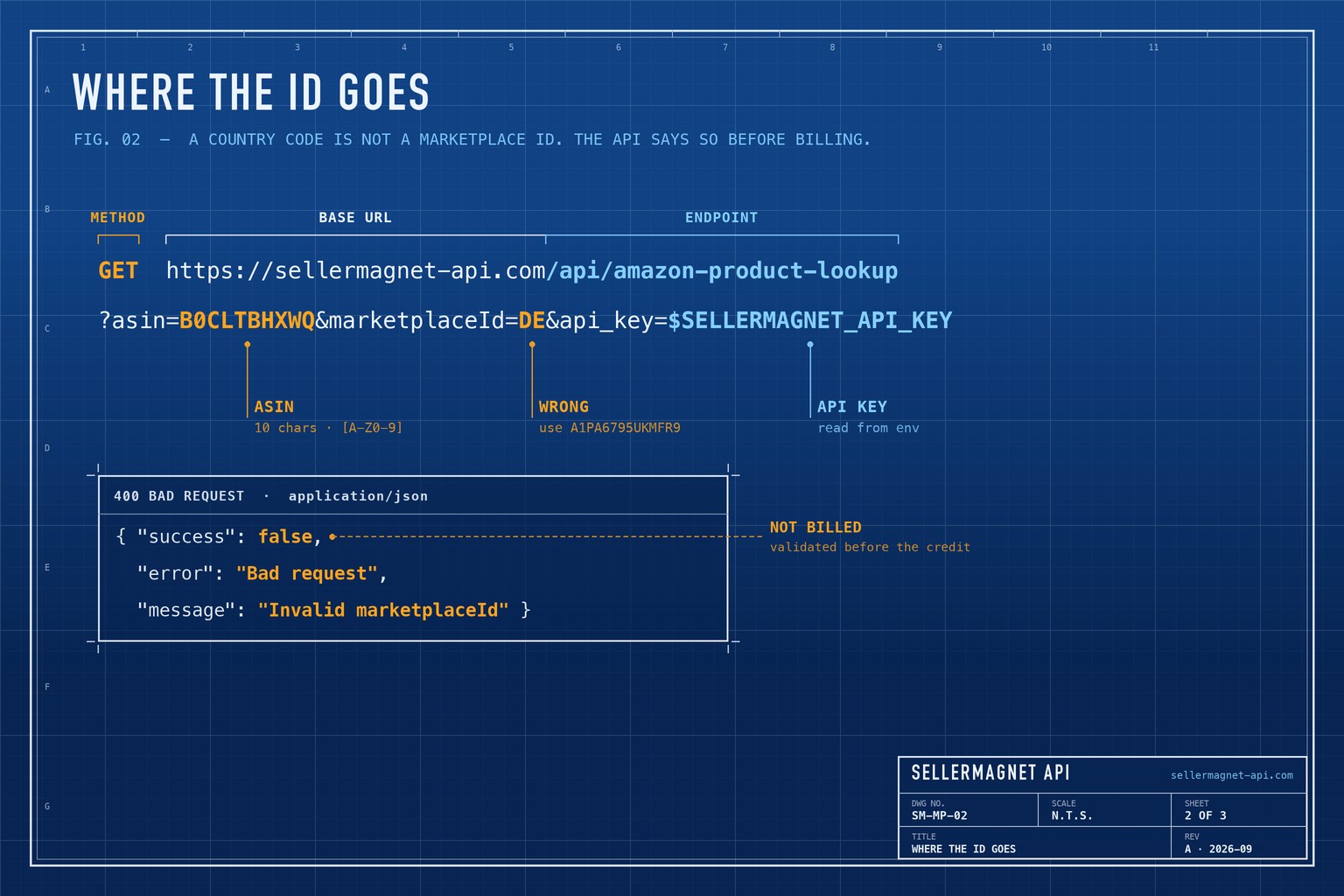Click the METHOD label
Viewport: 1344px width, 896px height.
(x=118, y=217)
